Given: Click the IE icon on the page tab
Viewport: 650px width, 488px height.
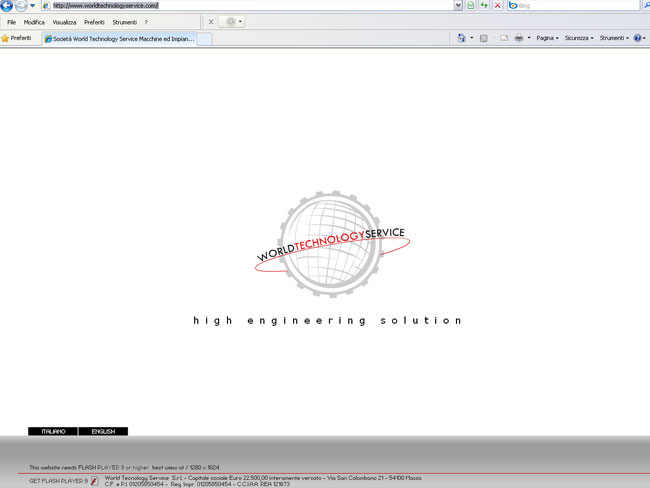Looking at the screenshot, I should pos(48,39).
